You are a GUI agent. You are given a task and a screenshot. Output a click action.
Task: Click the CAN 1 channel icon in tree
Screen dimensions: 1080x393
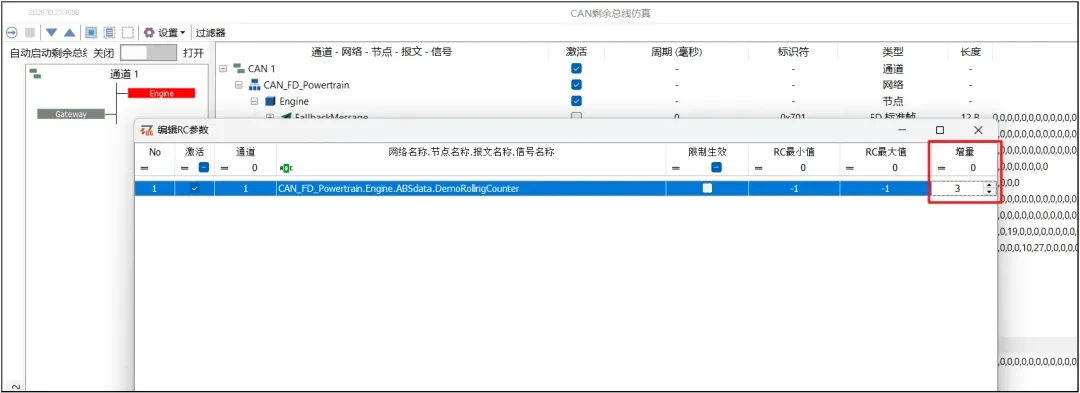click(239, 69)
